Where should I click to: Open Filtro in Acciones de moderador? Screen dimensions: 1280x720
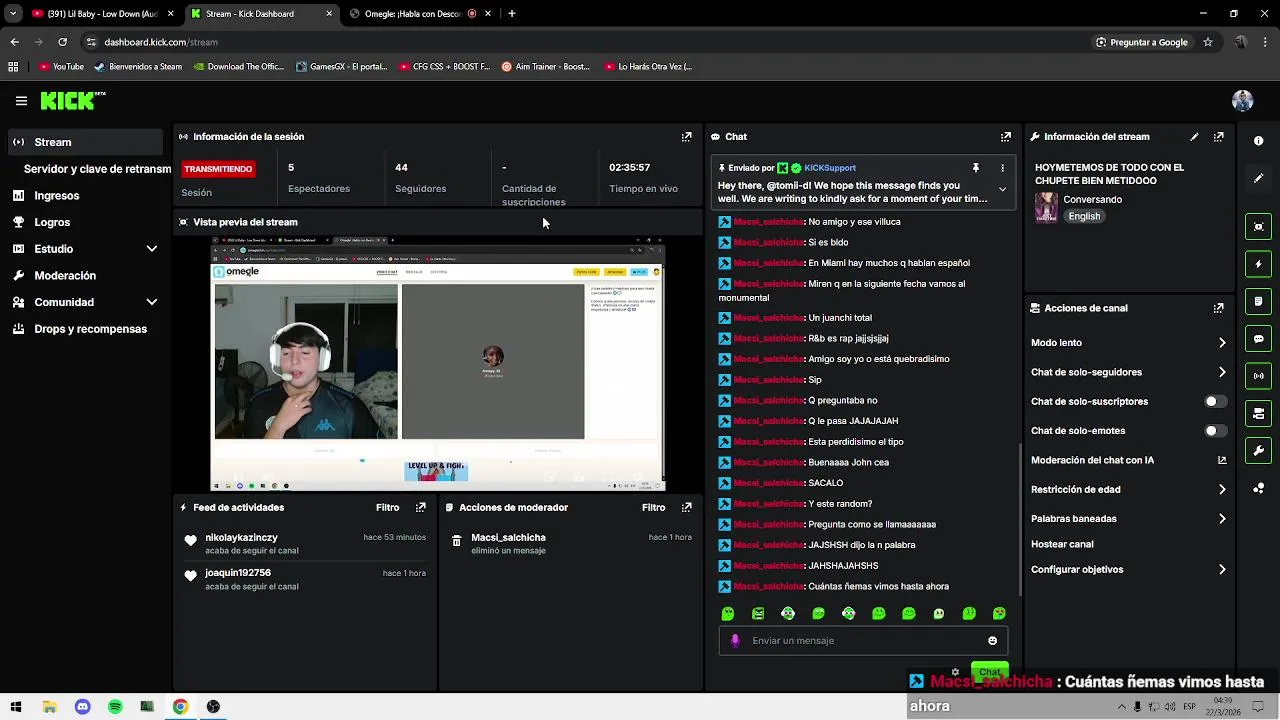pyautogui.click(x=653, y=508)
